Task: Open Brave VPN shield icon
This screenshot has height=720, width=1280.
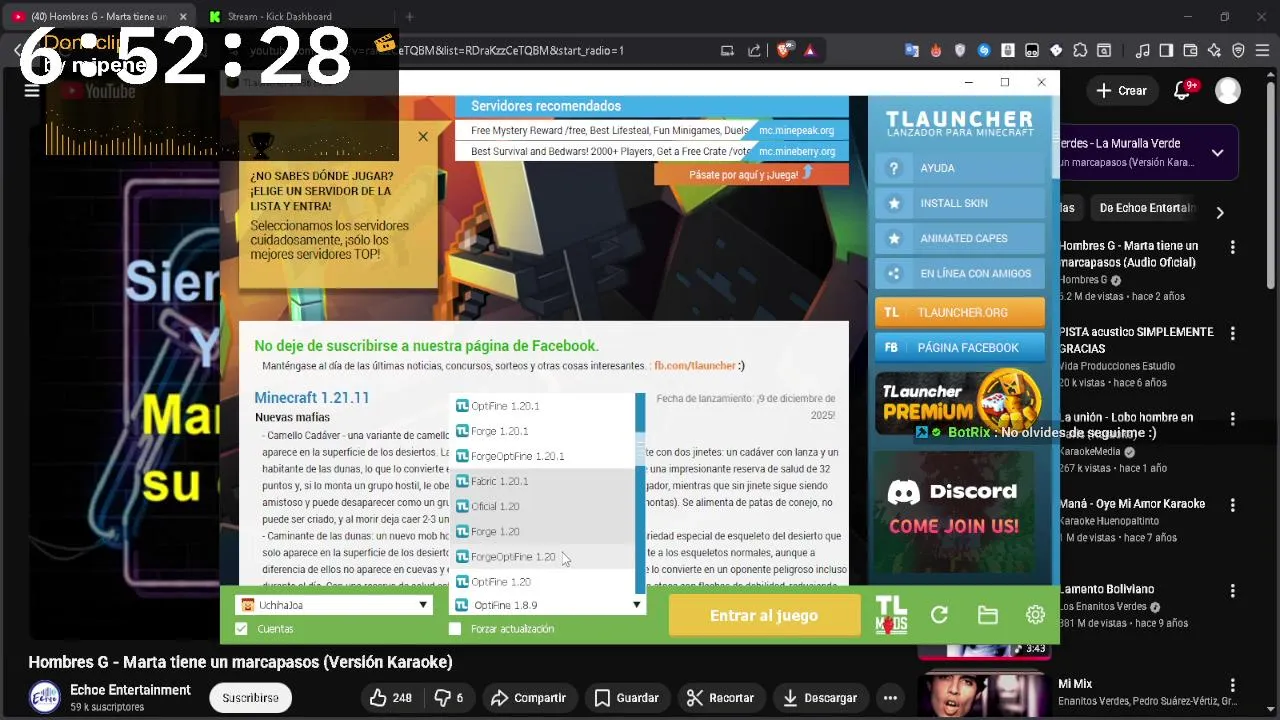Action: (1238, 50)
